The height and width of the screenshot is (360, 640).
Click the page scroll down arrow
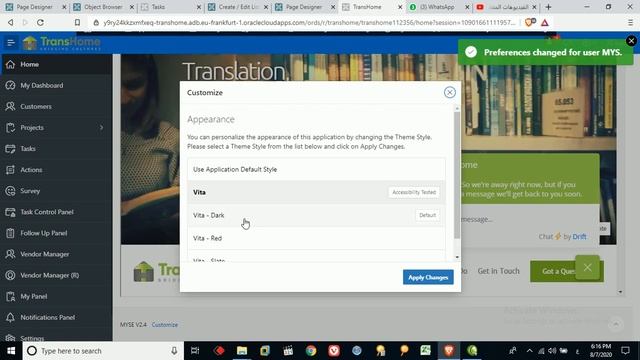620,292
